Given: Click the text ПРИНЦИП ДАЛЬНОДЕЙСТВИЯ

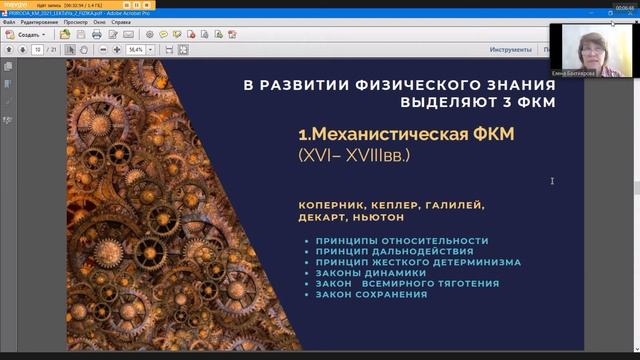Looking at the screenshot, I should pos(395,251).
